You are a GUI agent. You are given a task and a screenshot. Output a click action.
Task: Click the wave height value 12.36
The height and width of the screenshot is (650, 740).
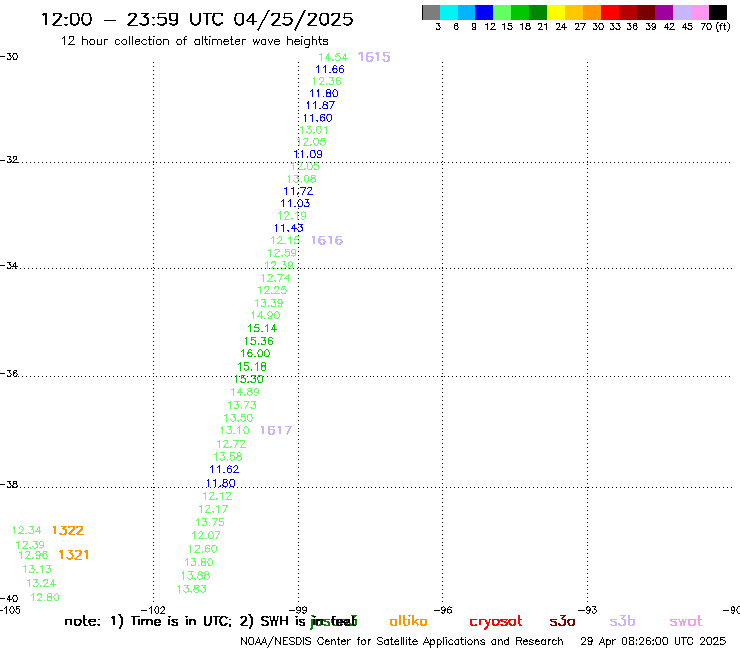tap(327, 81)
